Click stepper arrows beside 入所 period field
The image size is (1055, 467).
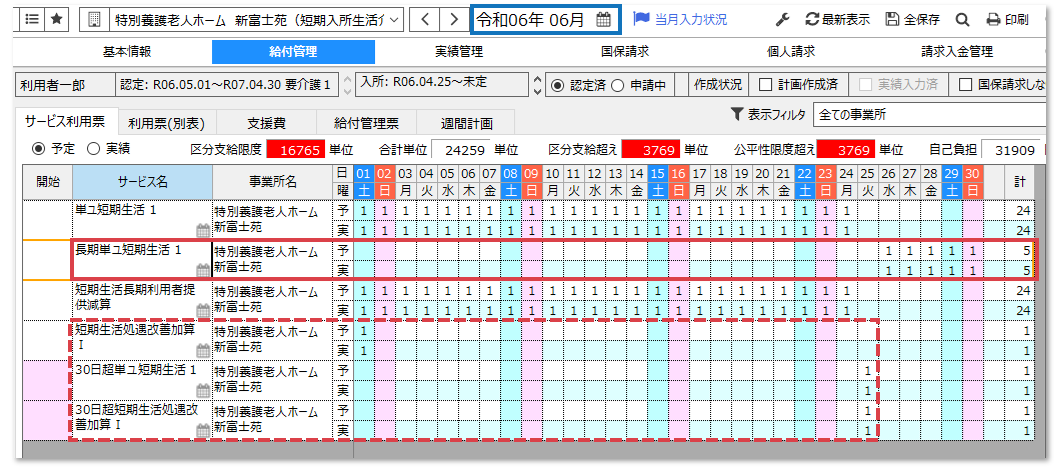pos(536,85)
